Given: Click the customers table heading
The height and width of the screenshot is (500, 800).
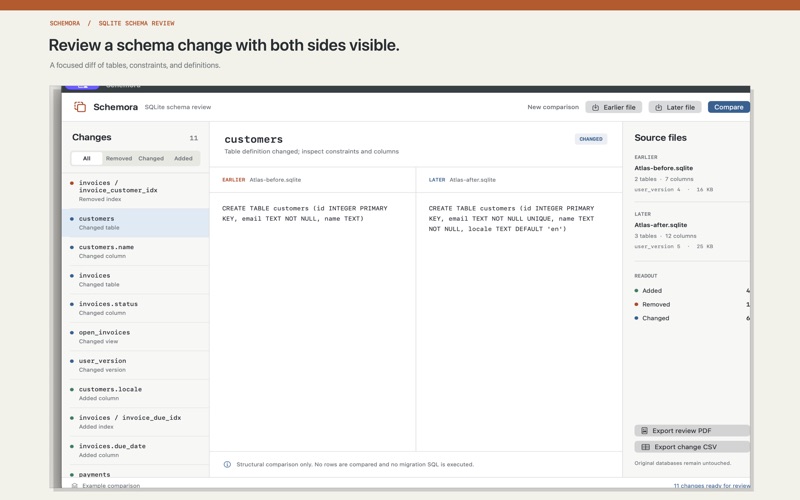Looking at the screenshot, I should pos(254,139).
